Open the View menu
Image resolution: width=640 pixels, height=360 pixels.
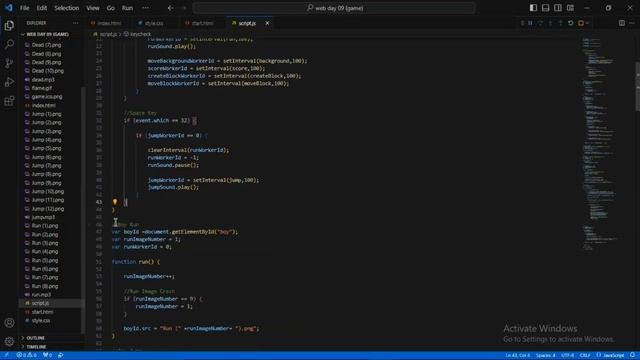point(93,8)
